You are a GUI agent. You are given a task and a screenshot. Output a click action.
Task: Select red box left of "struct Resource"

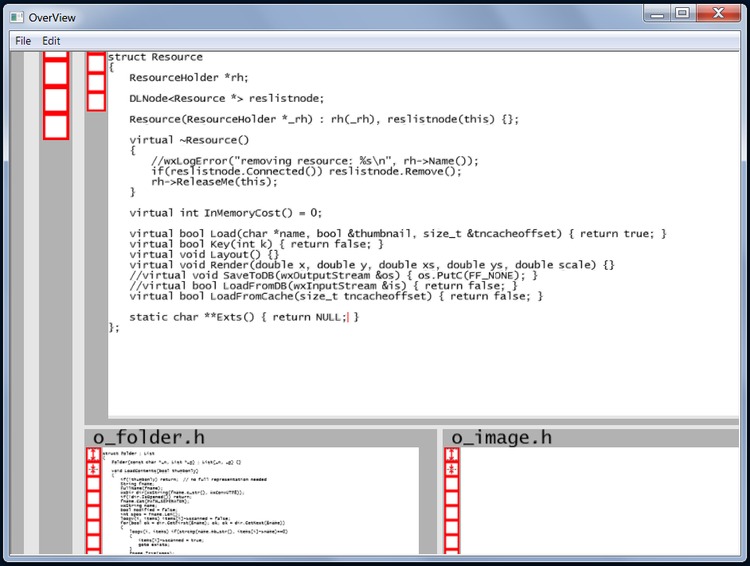coord(96,63)
